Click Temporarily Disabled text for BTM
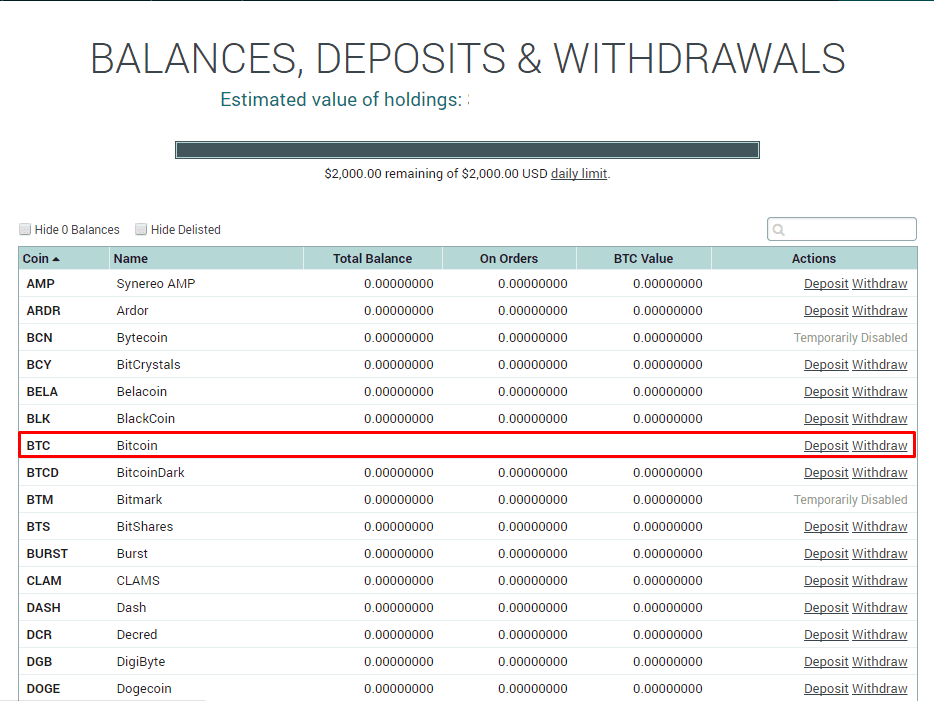Screen dimensions: 934x701 click(851, 500)
